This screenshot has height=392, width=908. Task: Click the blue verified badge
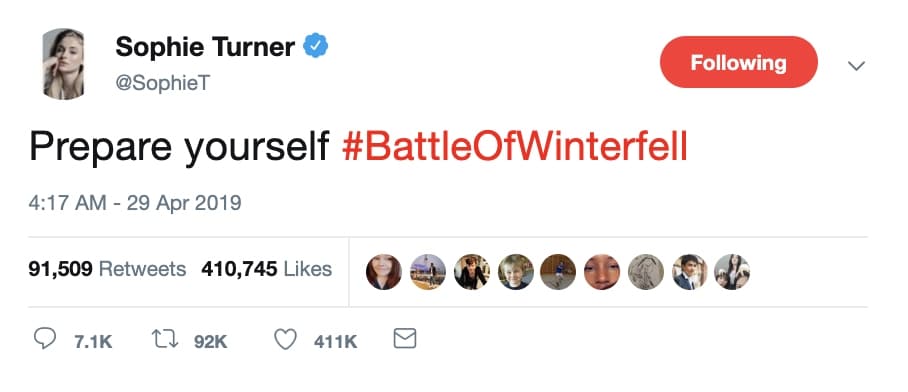tap(316, 46)
